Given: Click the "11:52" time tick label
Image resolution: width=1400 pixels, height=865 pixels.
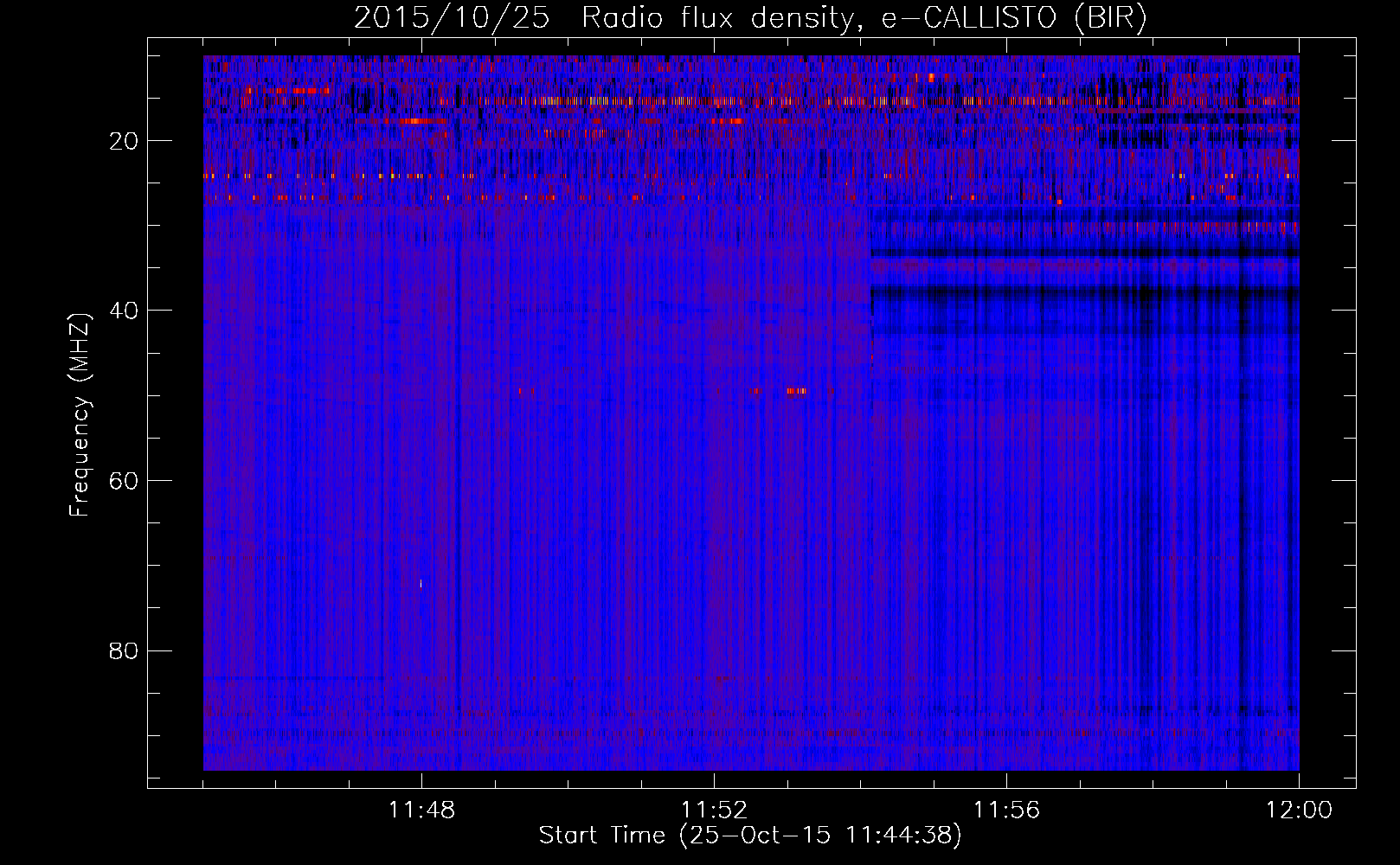Looking at the screenshot, I should (714, 811).
